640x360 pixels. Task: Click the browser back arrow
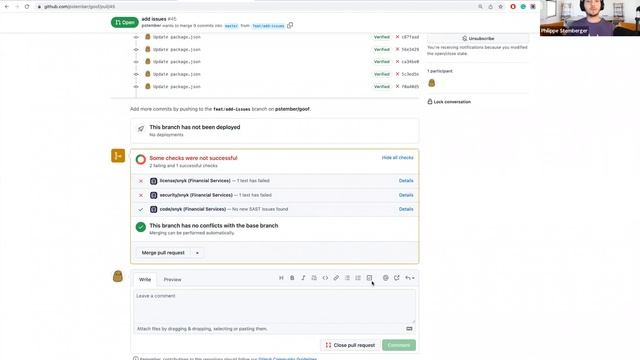[7, 7]
